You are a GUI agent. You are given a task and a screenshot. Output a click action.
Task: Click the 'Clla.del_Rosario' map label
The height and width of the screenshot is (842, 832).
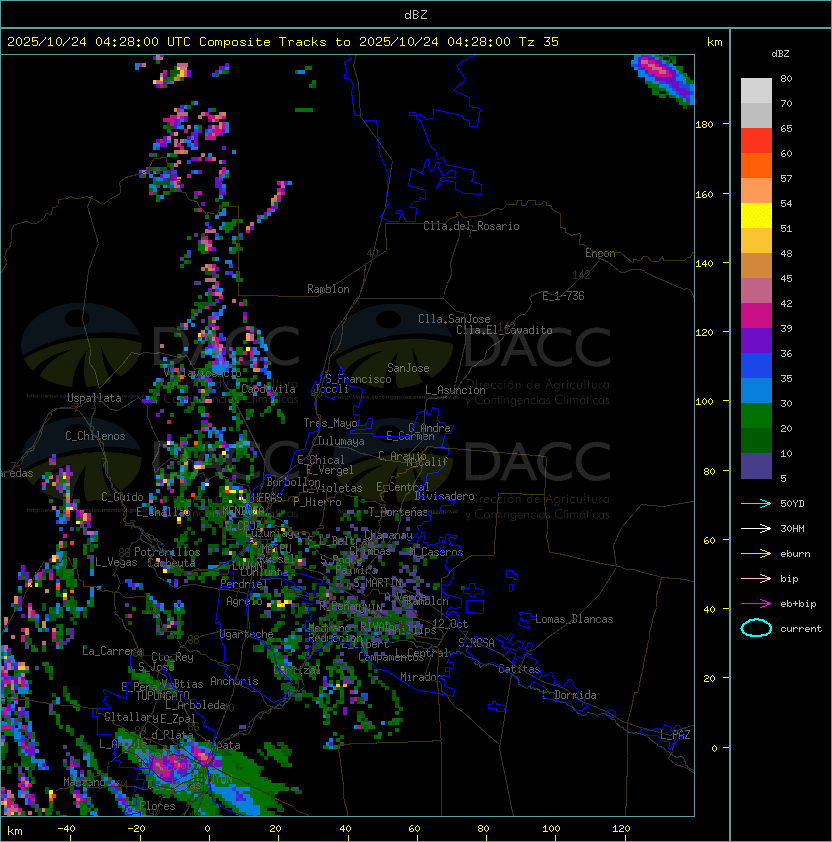(471, 226)
